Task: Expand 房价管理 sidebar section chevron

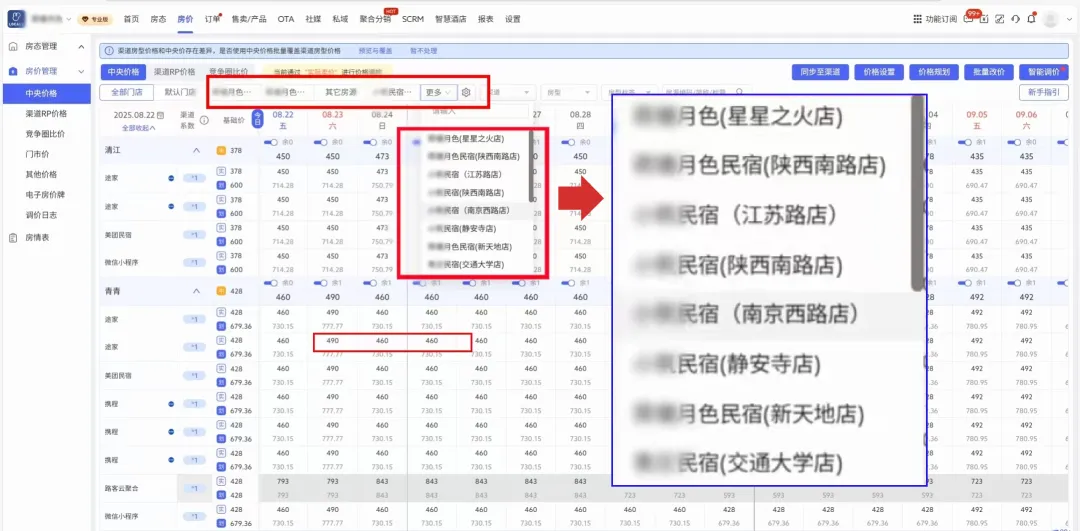Action: coord(81,71)
